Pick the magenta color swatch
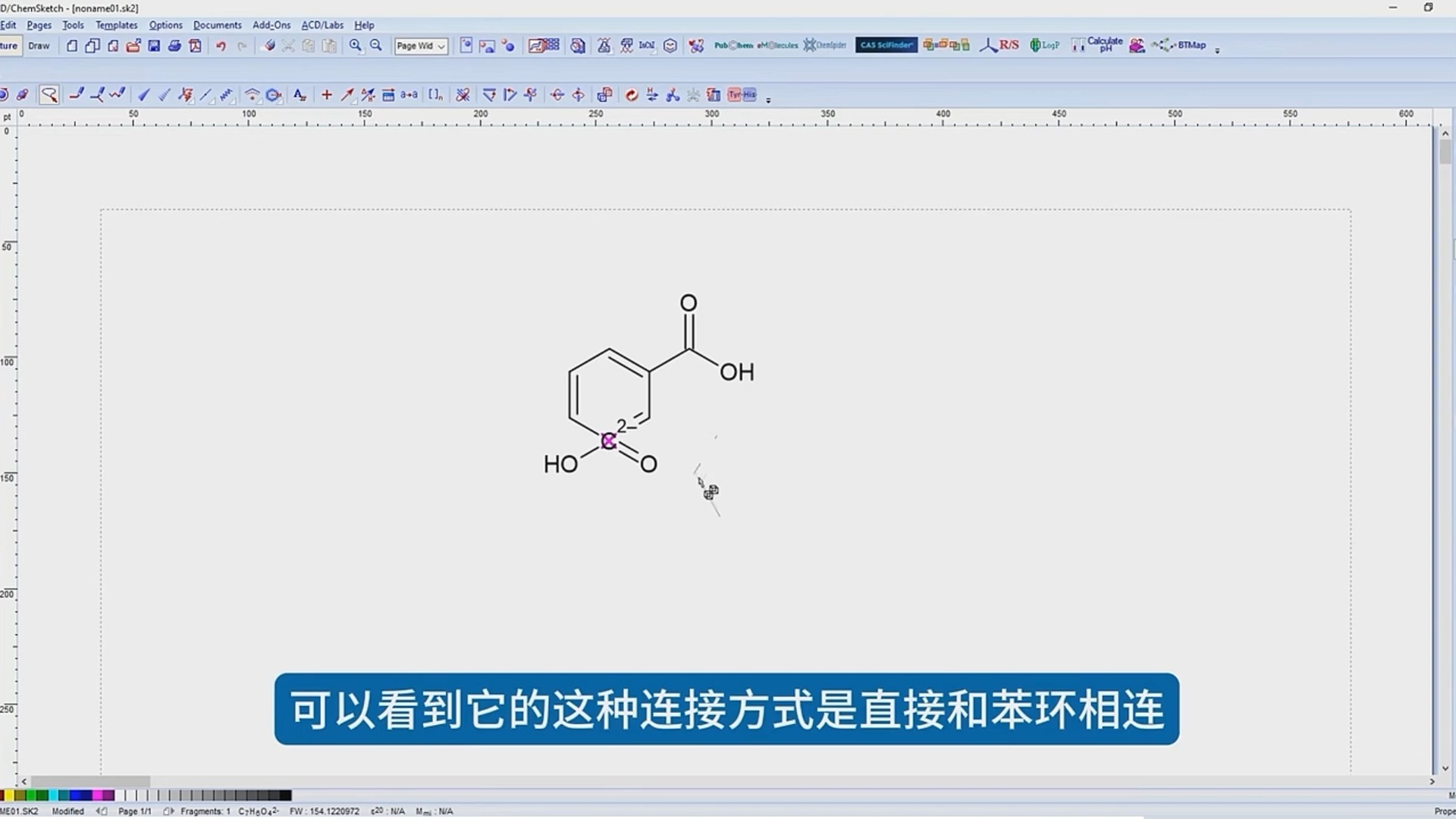The image size is (1456, 819). click(x=98, y=795)
